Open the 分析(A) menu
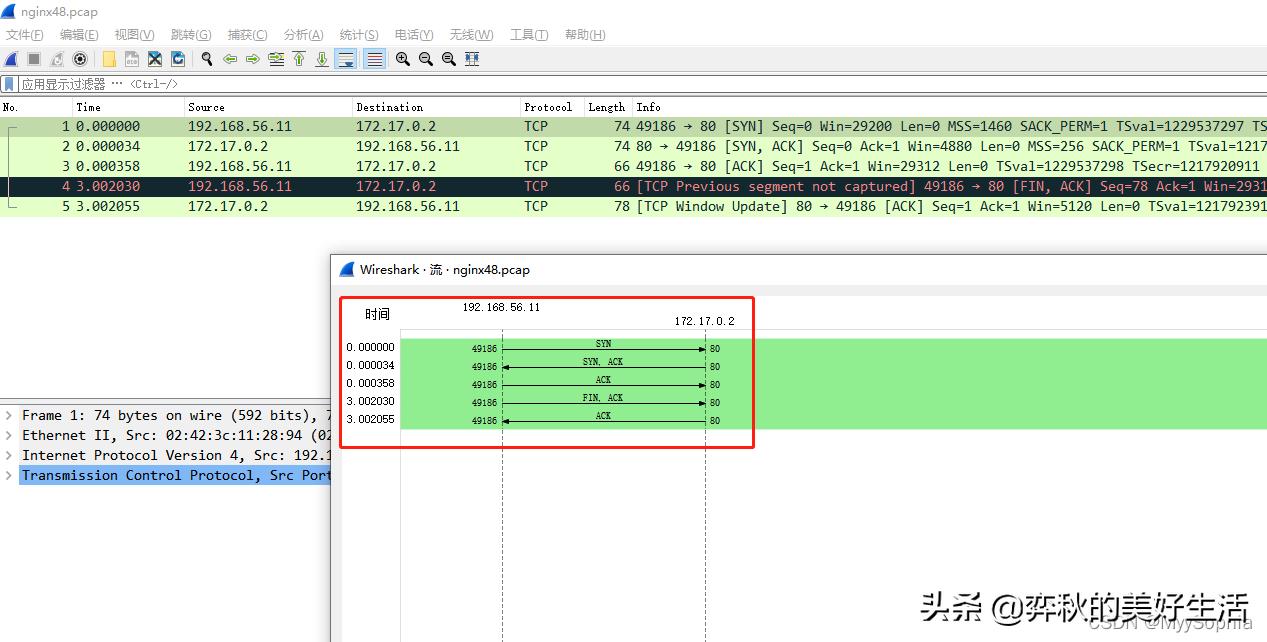Screen dimensions: 1267x642 [303, 34]
